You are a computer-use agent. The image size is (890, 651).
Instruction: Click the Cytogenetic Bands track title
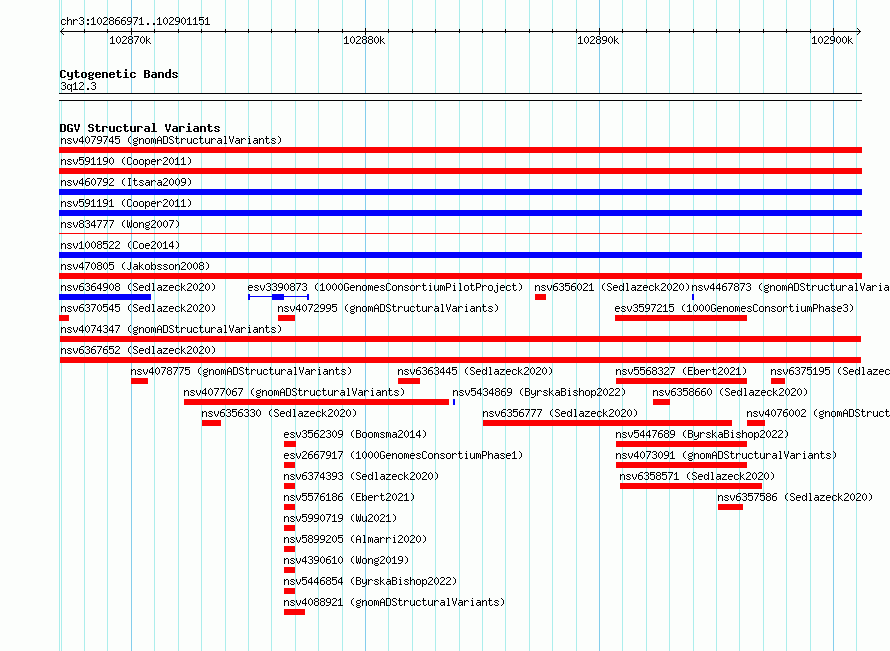[x=119, y=74]
